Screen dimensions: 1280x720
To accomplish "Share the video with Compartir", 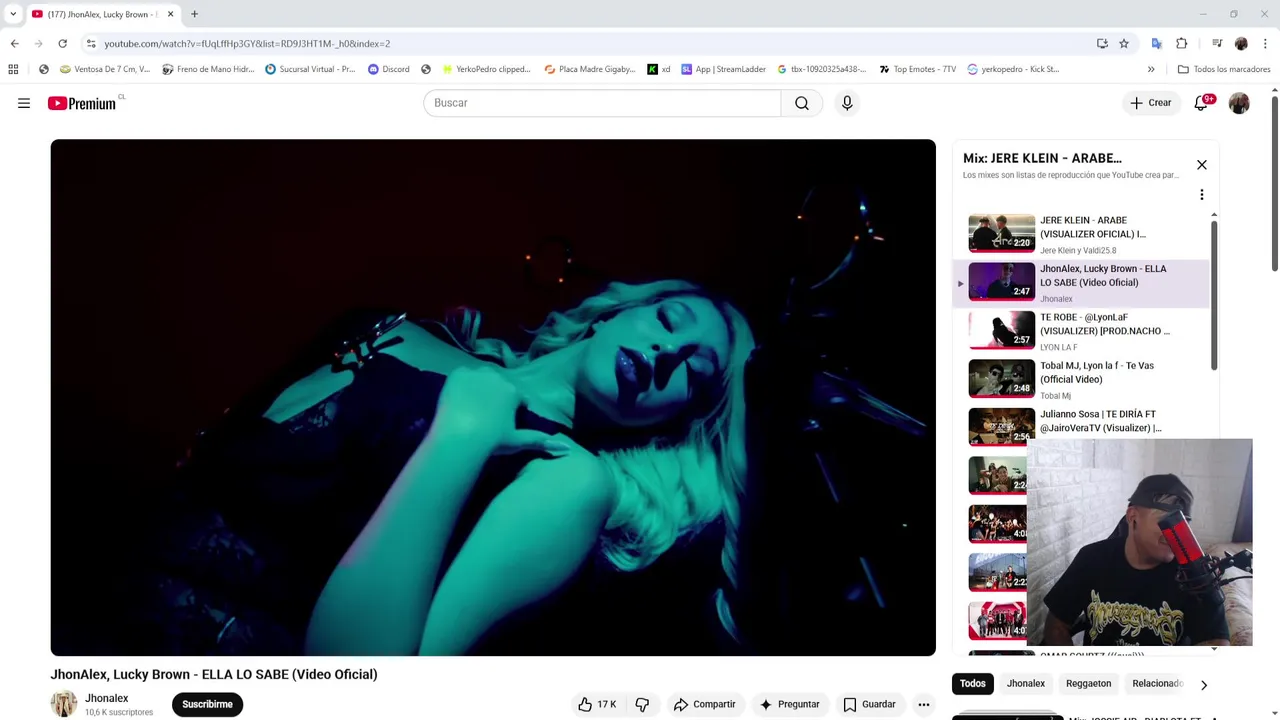I will point(705,704).
